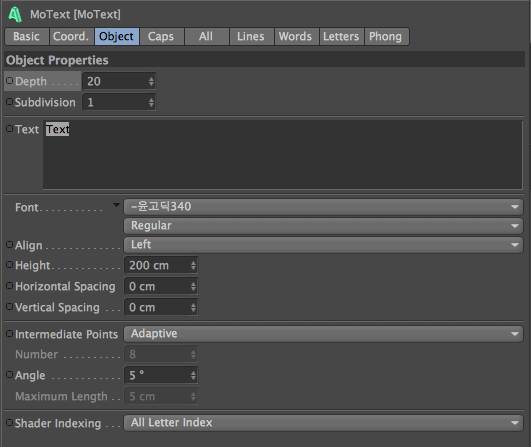
Task: Toggle the Align parameter keyframe dot
Action: (9, 244)
